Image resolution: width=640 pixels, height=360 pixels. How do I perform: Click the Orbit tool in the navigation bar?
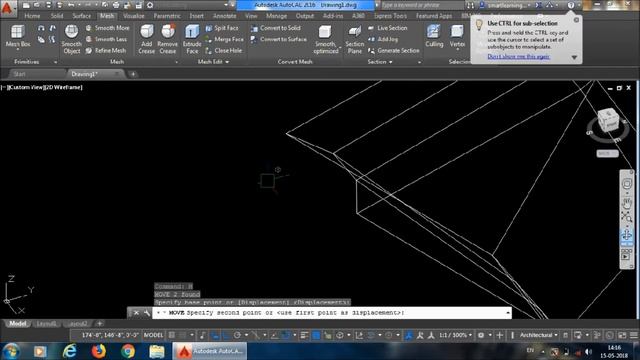pos(627,235)
